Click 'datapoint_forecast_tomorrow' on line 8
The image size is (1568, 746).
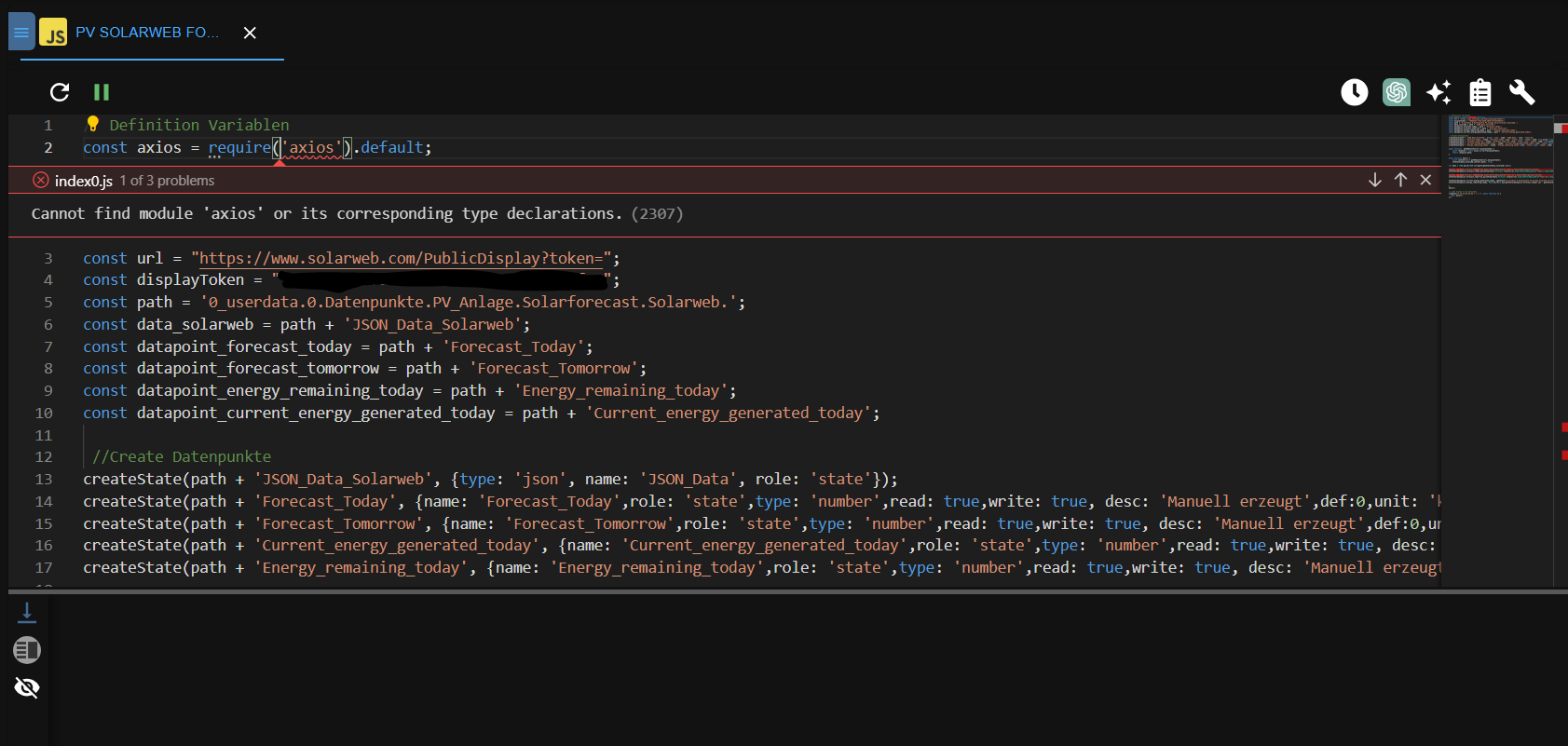[x=258, y=368]
